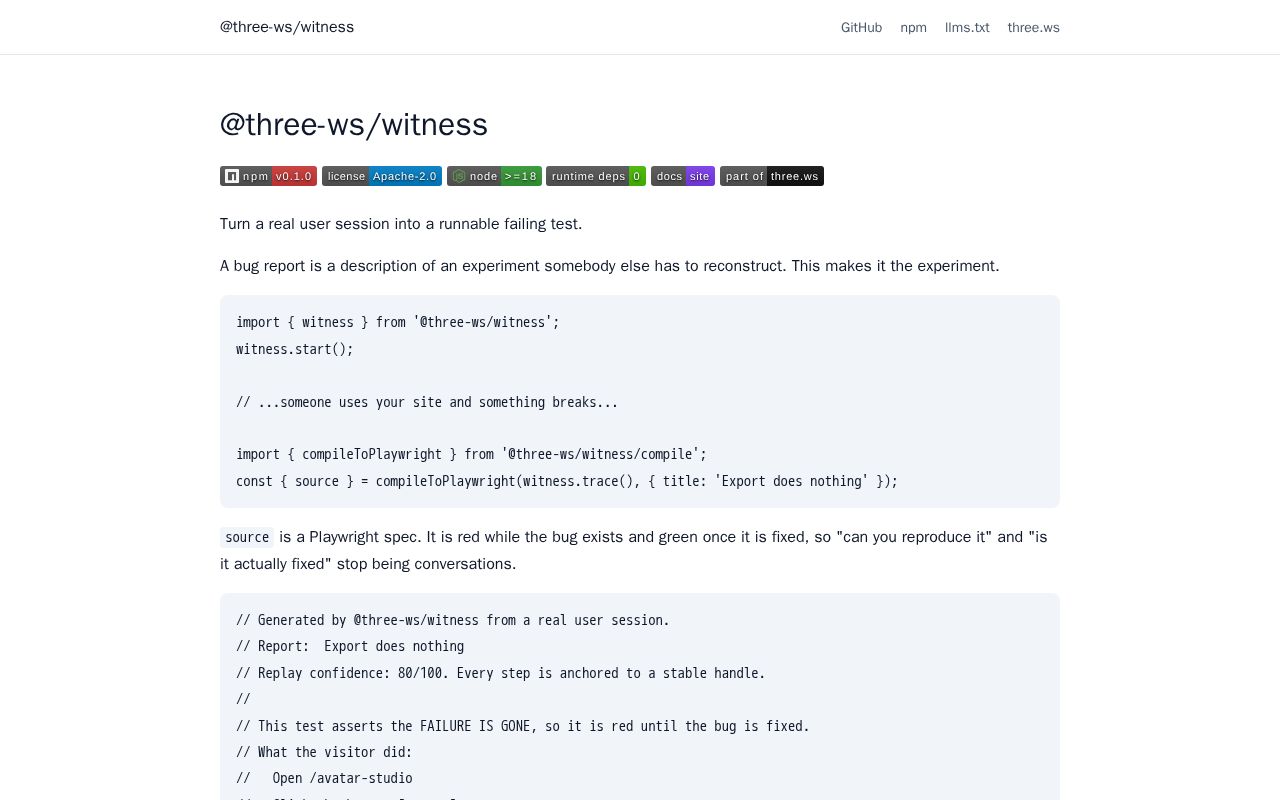This screenshot has width=1280, height=800.
Task: Open llms.txt from the top navigation
Action: coord(967,27)
